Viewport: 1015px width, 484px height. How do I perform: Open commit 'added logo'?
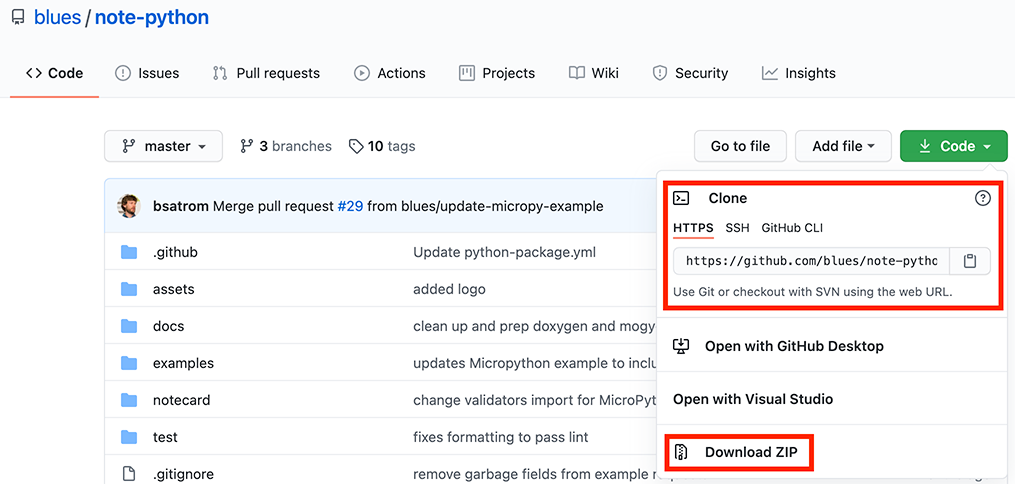pyautogui.click(x=449, y=289)
